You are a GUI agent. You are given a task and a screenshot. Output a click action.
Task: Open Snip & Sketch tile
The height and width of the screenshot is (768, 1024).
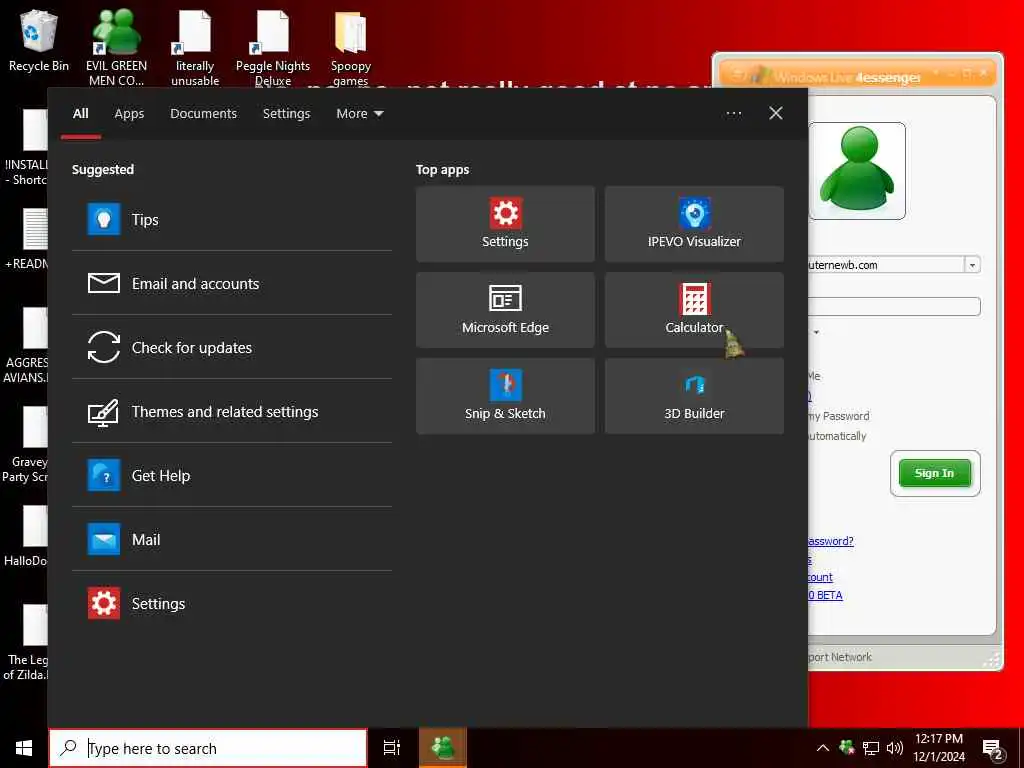click(x=505, y=396)
